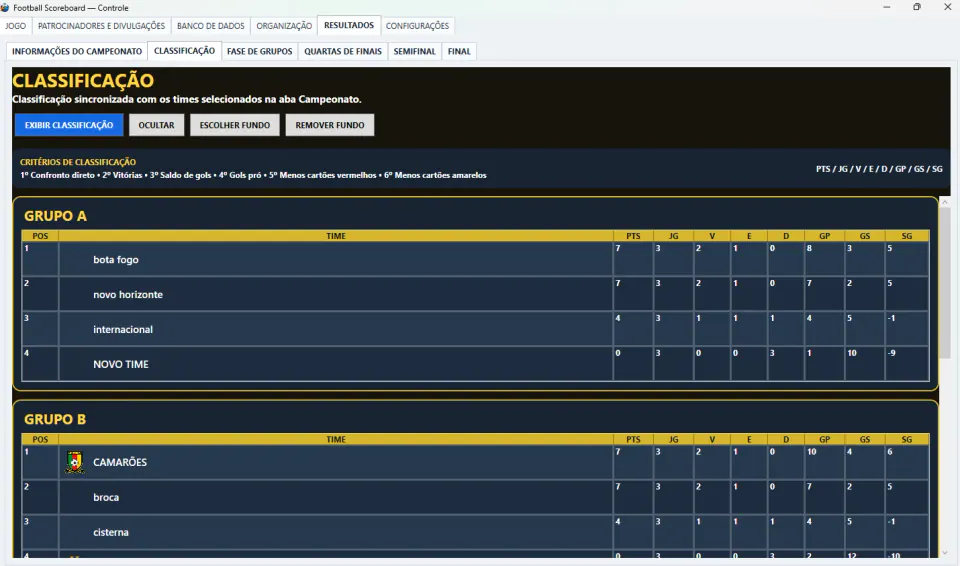Go to Quartas de Finais sub-tab
Viewport: 960px width, 566px height.
click(x=343, y=51)
